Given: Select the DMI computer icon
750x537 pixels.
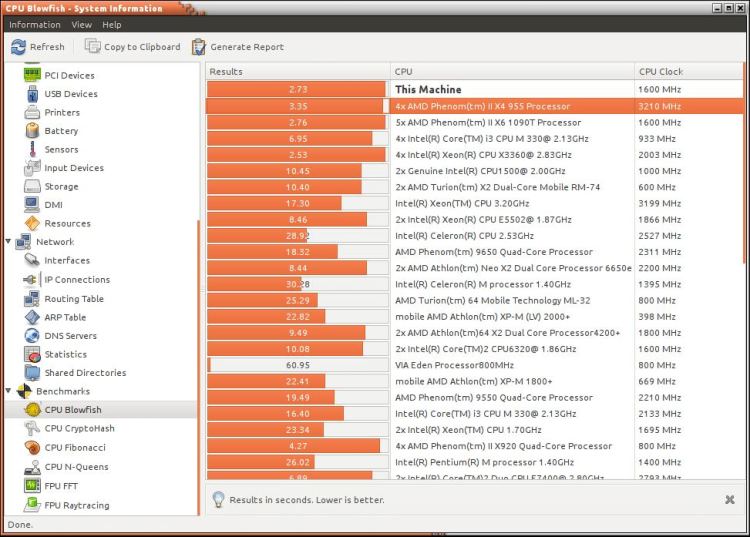Looking at the screenshot, I should [x=32, y=205].
